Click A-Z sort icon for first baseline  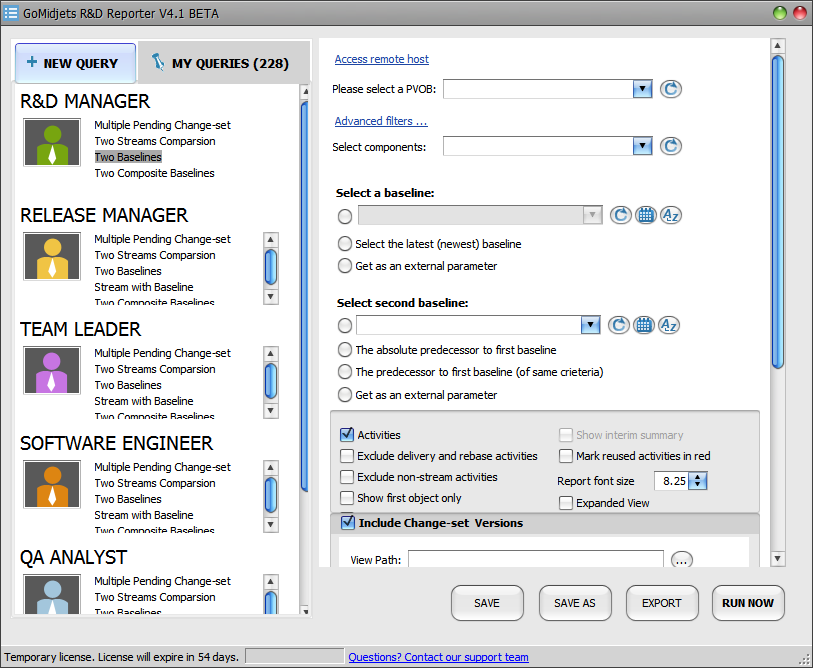[x=670, y=215]
